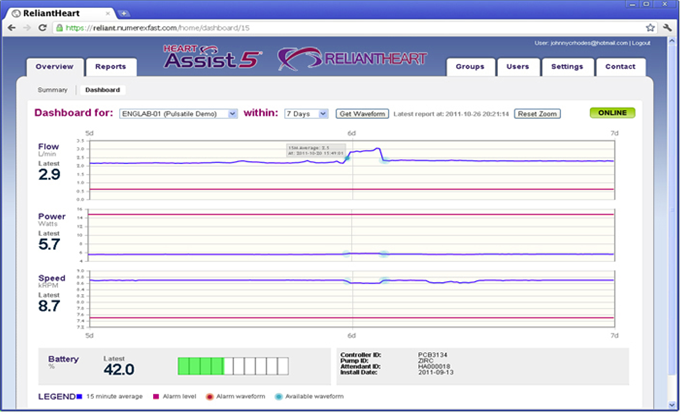Image resolution: width=681 pixels, height=415 pixels.
Task: Open the Settings tab
Action: point(567,67)
